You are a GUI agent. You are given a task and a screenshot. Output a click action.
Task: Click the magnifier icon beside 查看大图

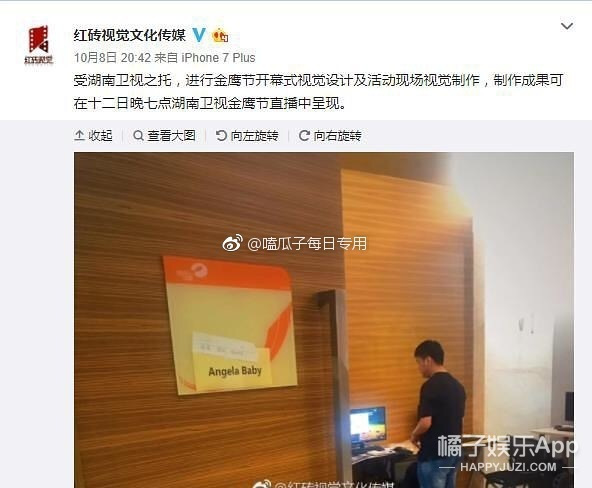138,135
